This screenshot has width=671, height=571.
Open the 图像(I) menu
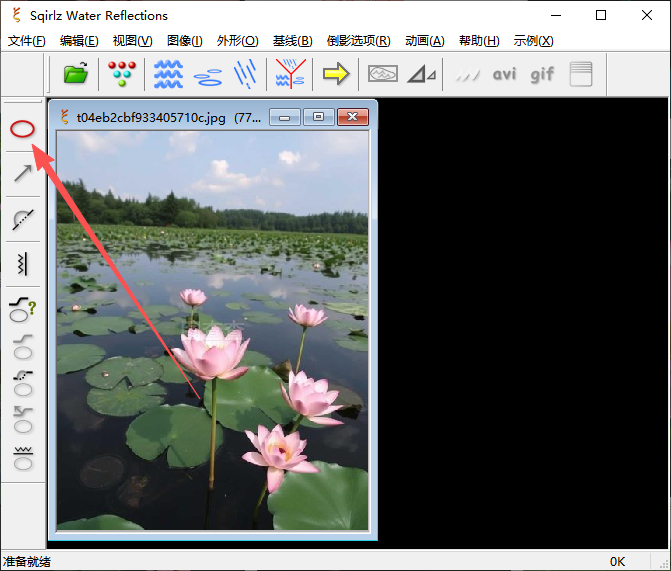tap(184, 41)
